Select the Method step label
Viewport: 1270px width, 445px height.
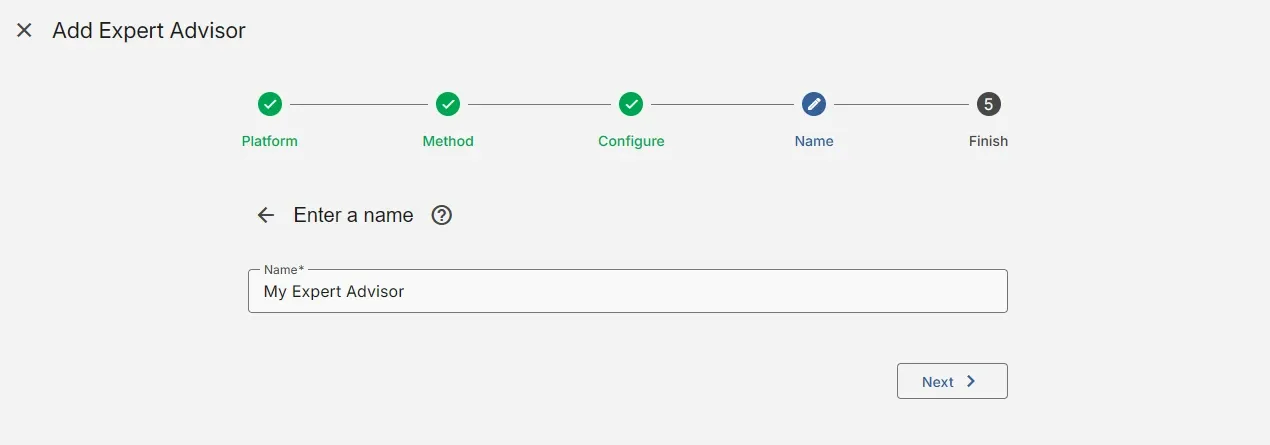point(448,141)
